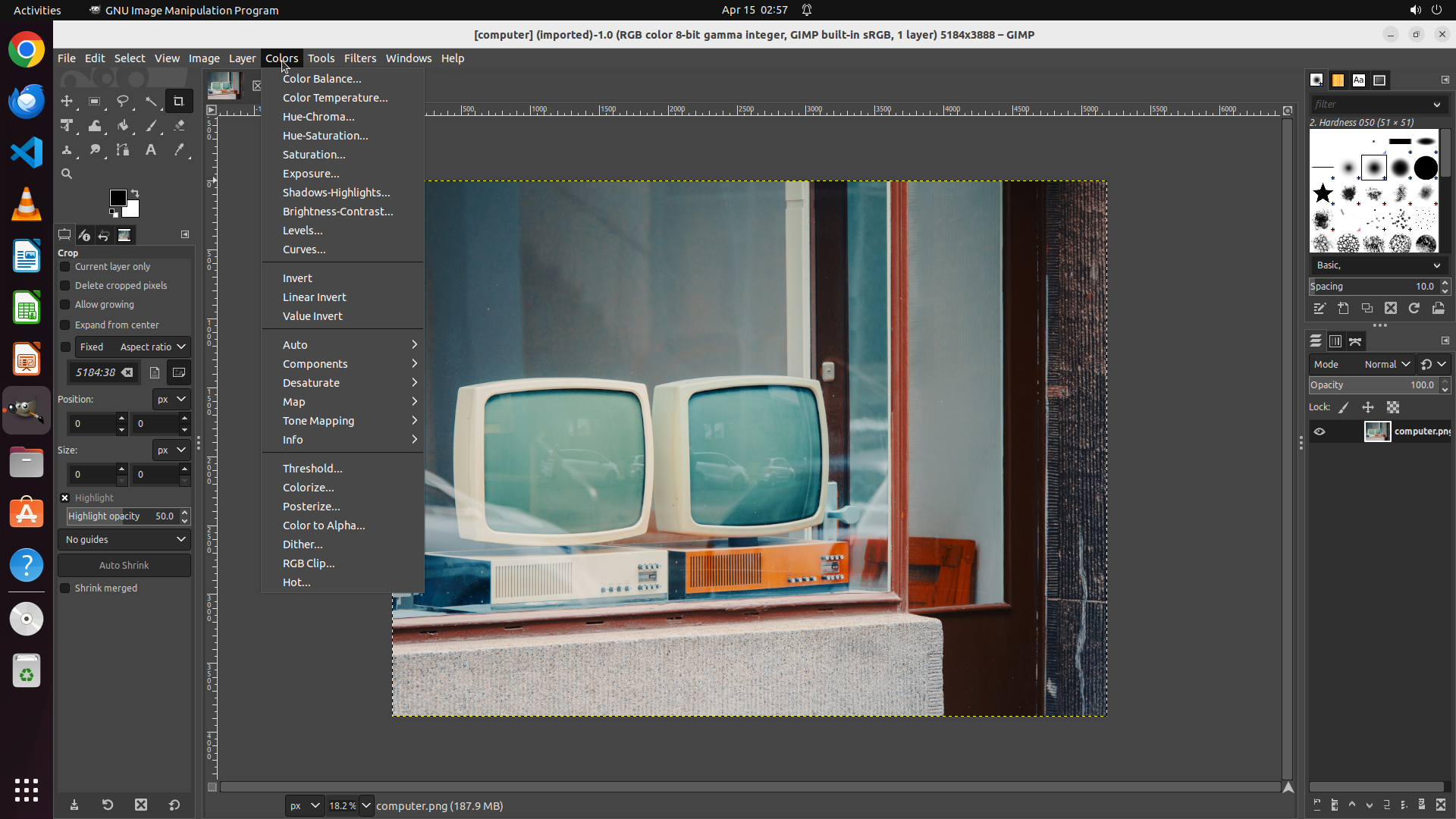Viewport: 1456px width, 819px height.
Task: Enable the Delete cropped pixels option
Action: 65,285
